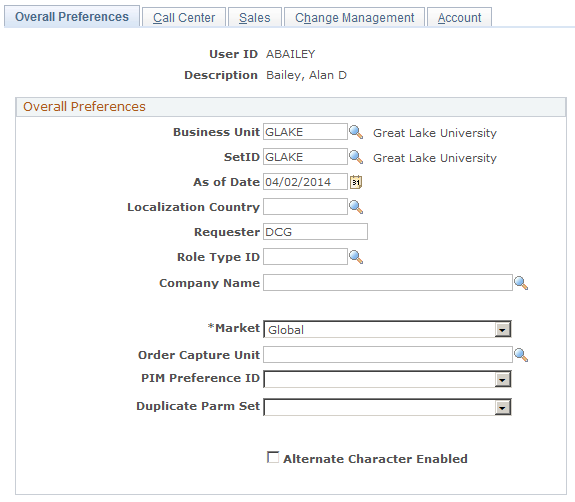
Task: Click the Duplicate Parm Set field label
Action: 198,406
